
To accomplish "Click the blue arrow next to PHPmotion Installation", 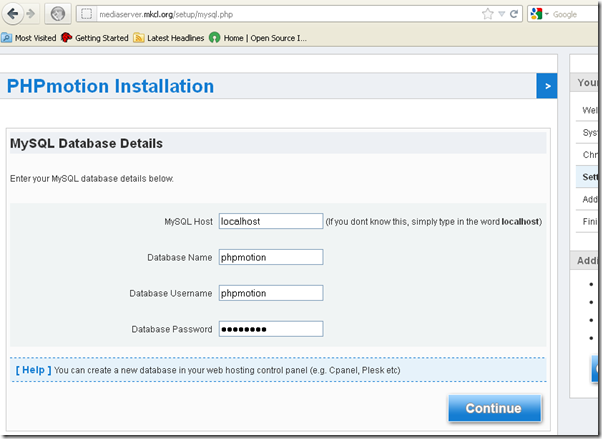I will (x=547, y=86).
